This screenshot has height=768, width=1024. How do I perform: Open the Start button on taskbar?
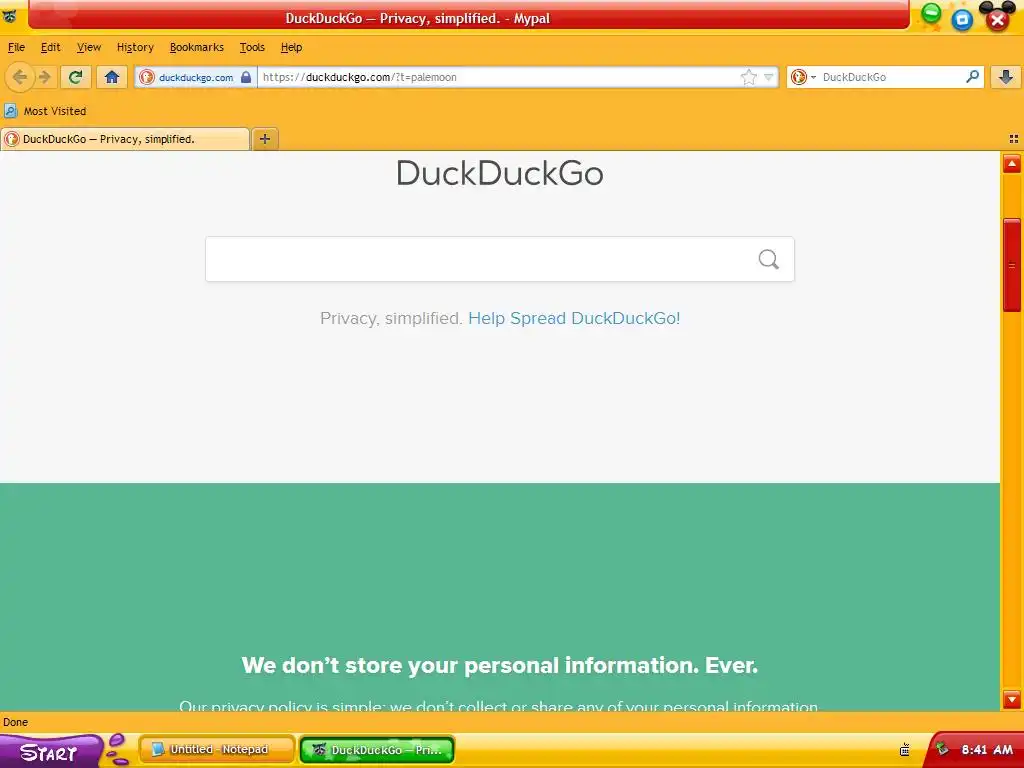[x=50, y=751]
